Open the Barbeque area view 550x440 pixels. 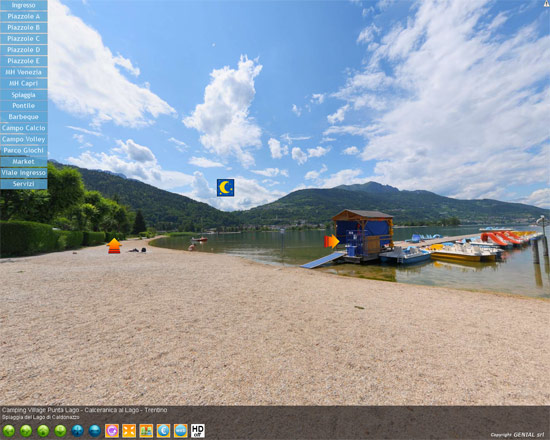24,117
